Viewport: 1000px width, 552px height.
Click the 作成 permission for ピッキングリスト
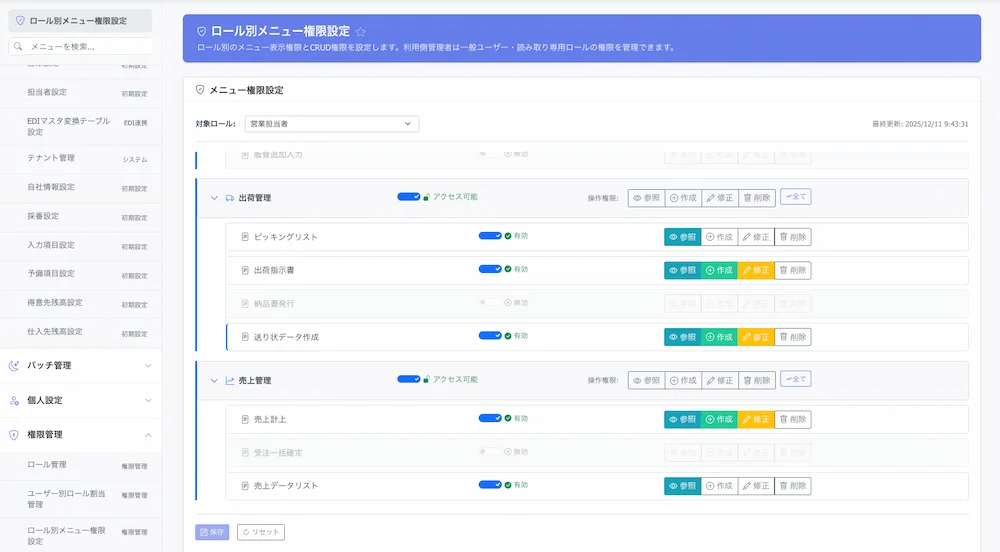click(719, 237)
